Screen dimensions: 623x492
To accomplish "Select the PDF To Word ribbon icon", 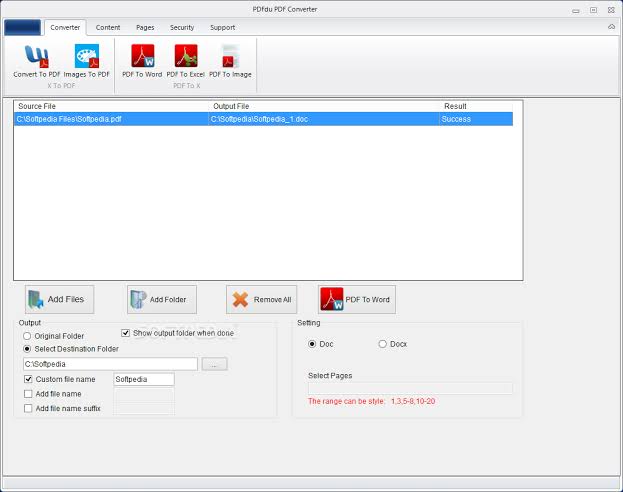I will [x=142, y=61].
